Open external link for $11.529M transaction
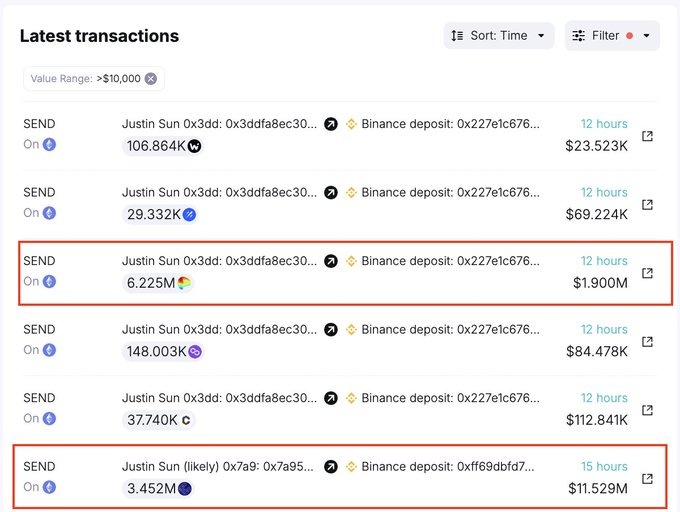 647,479
